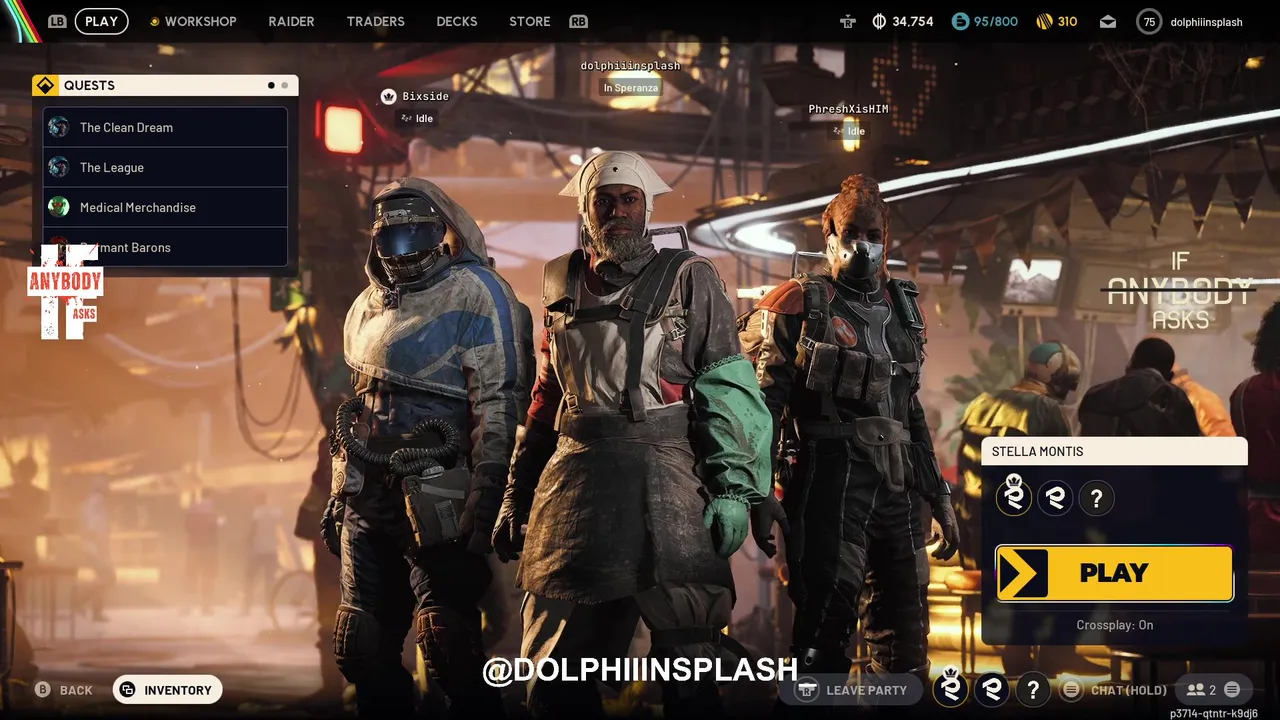The width and height of the screenshot is (1280, 720).
Task: Select the DECKS tab
Action: 457,21
